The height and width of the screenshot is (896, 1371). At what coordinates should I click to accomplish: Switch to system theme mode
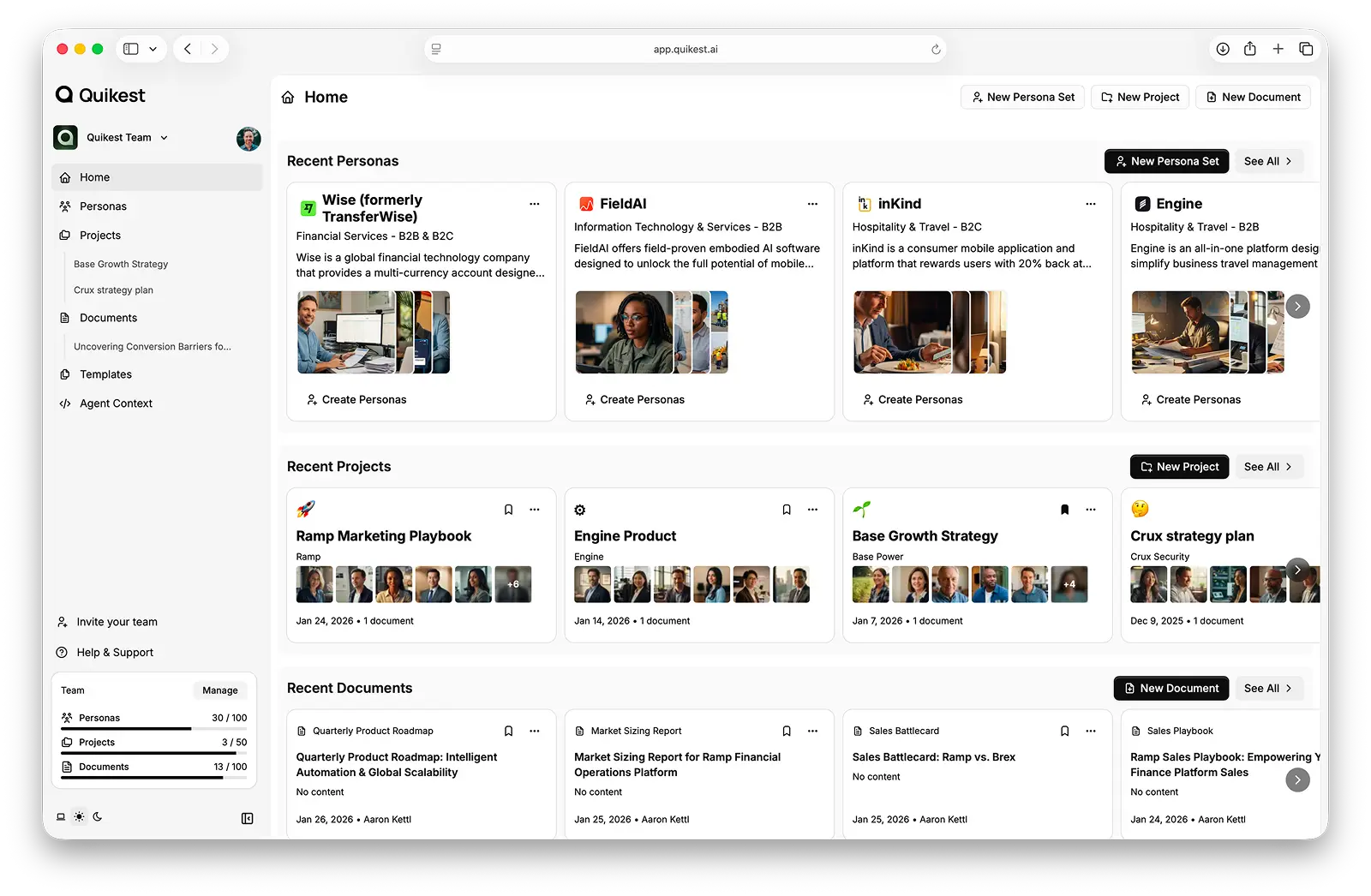pos(61,817)
